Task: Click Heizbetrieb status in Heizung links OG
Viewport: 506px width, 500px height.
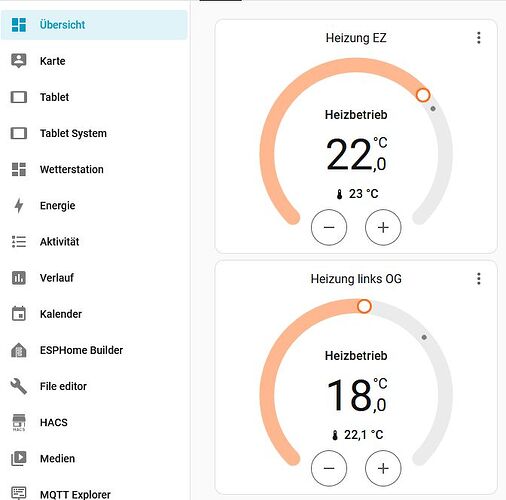Action: 356,356
